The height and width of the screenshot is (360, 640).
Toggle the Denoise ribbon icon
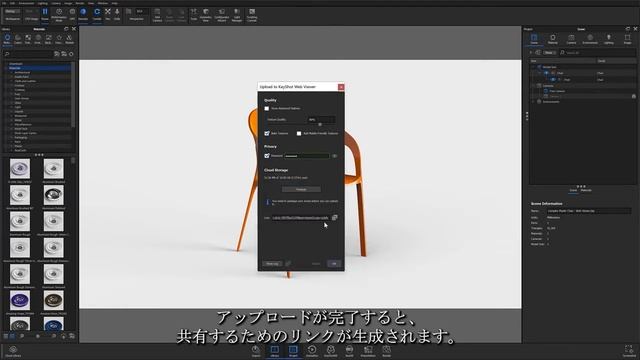(x=83, y=14)
